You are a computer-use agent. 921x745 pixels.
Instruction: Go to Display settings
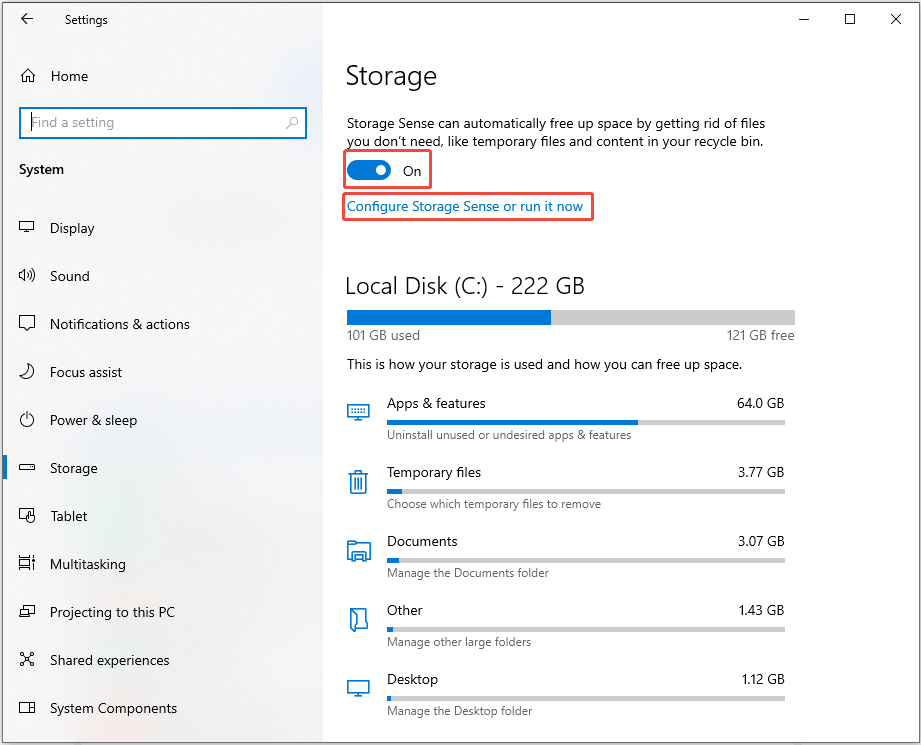pyautogui.click(x=72, y=228)
